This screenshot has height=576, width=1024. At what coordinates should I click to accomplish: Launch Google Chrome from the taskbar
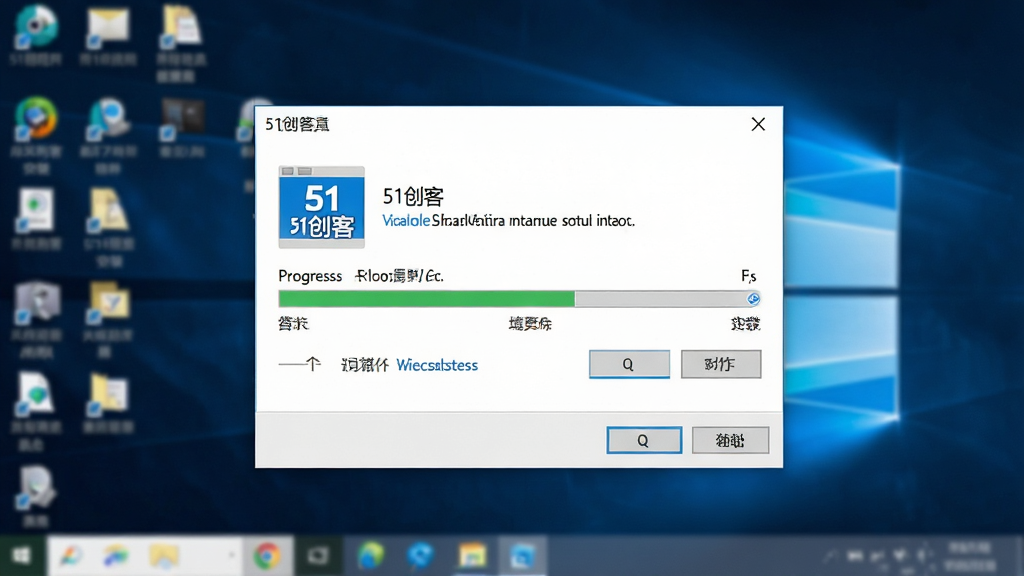point(266,556)
